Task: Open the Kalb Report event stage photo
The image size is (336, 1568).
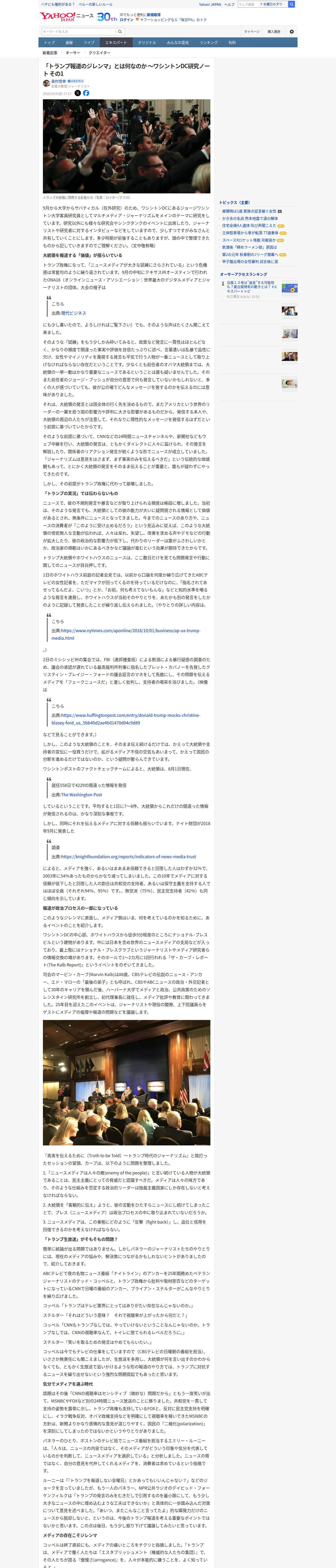Action: [x=126, y=1082]
